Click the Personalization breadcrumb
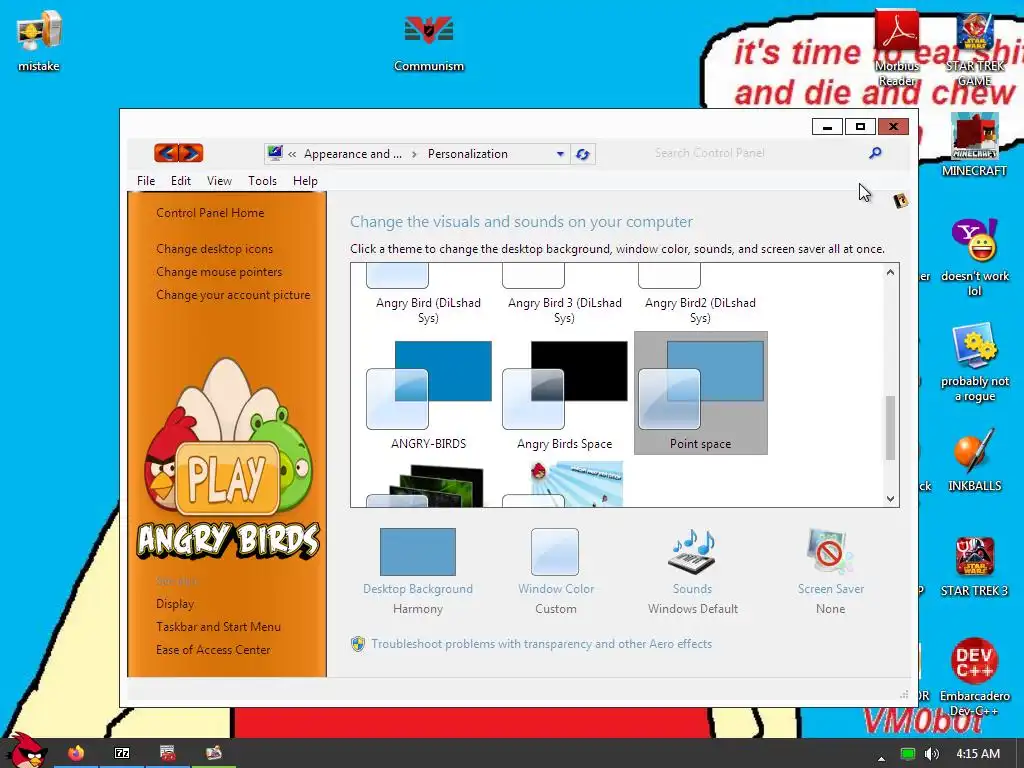 click(468, 154)
